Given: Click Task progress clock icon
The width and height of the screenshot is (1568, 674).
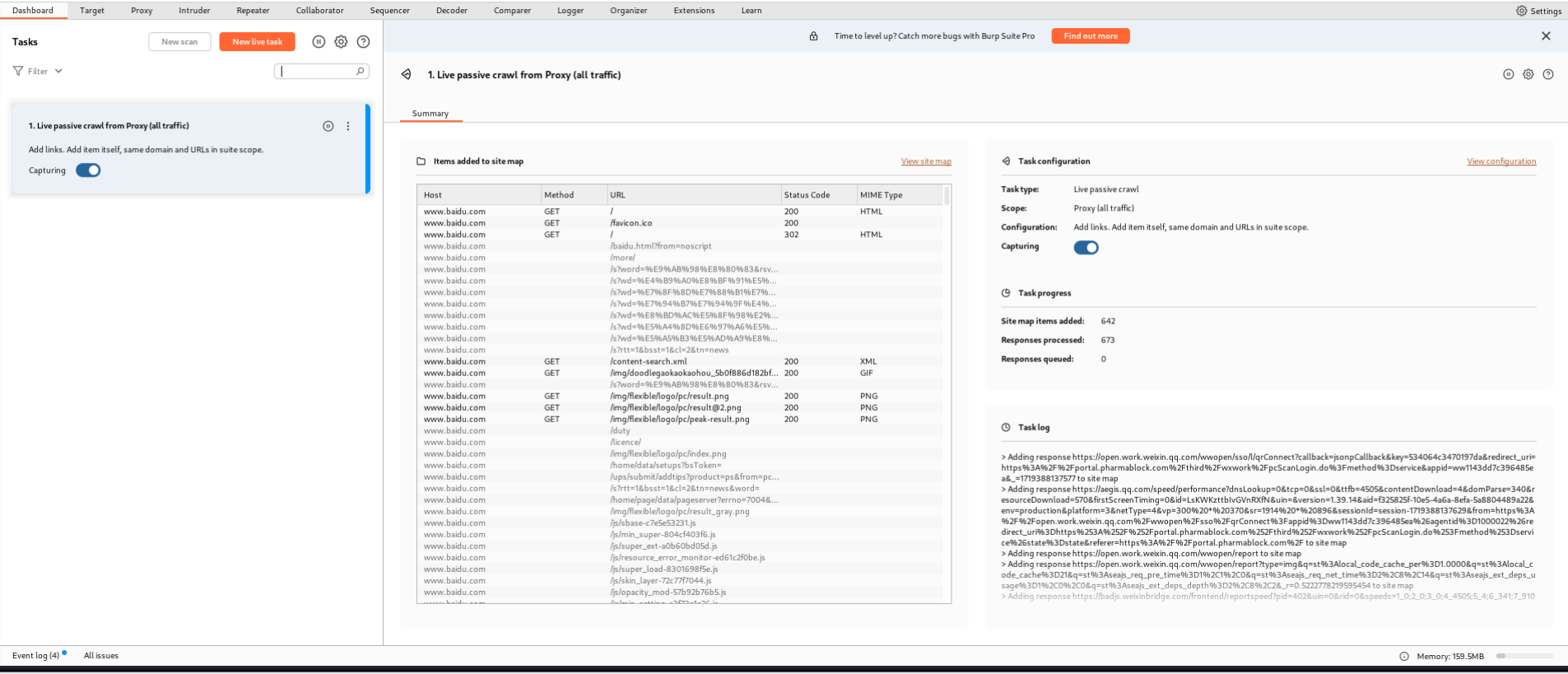Looking at the screenshot, I should (1006, 293).
